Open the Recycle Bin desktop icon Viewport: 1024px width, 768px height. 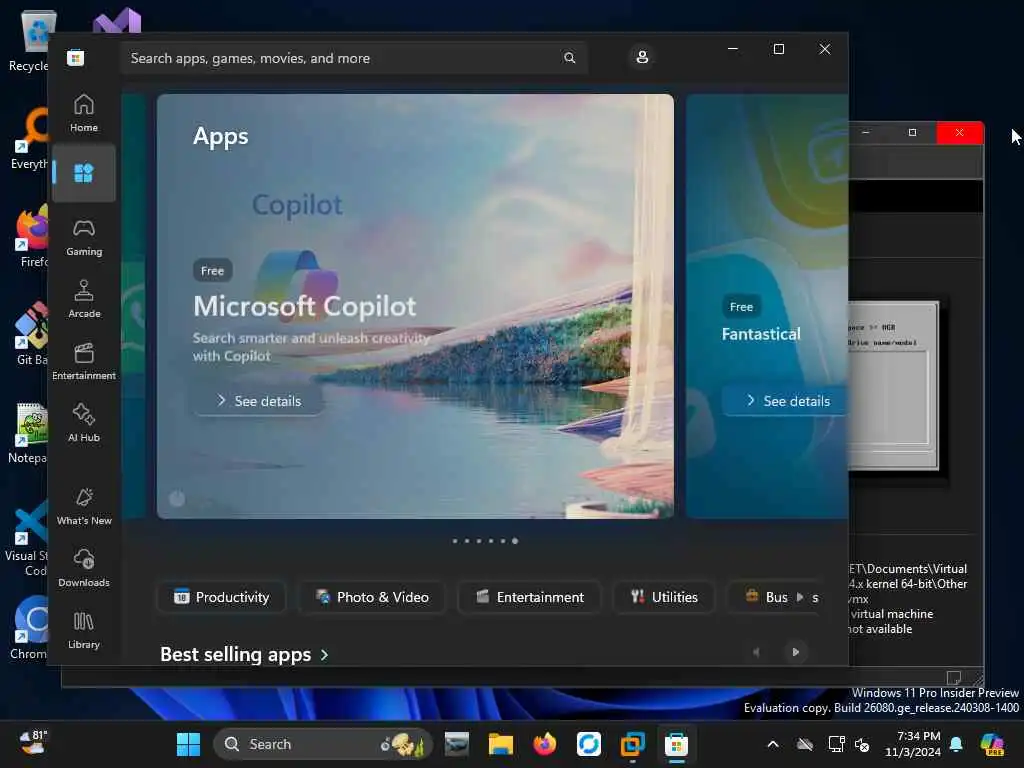[x=31, y=40]
